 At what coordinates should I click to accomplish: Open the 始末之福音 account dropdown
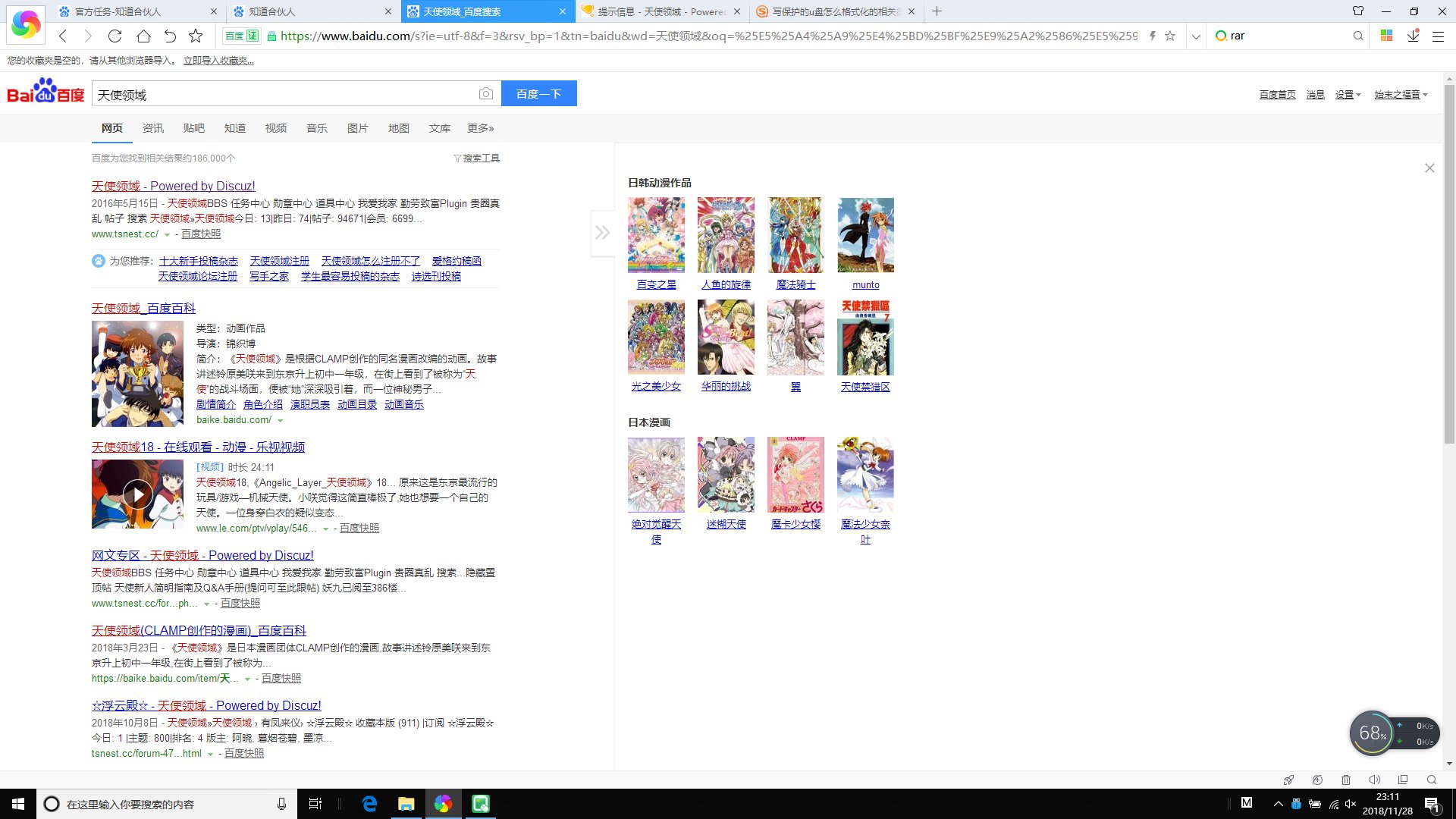pos(1401,95)
